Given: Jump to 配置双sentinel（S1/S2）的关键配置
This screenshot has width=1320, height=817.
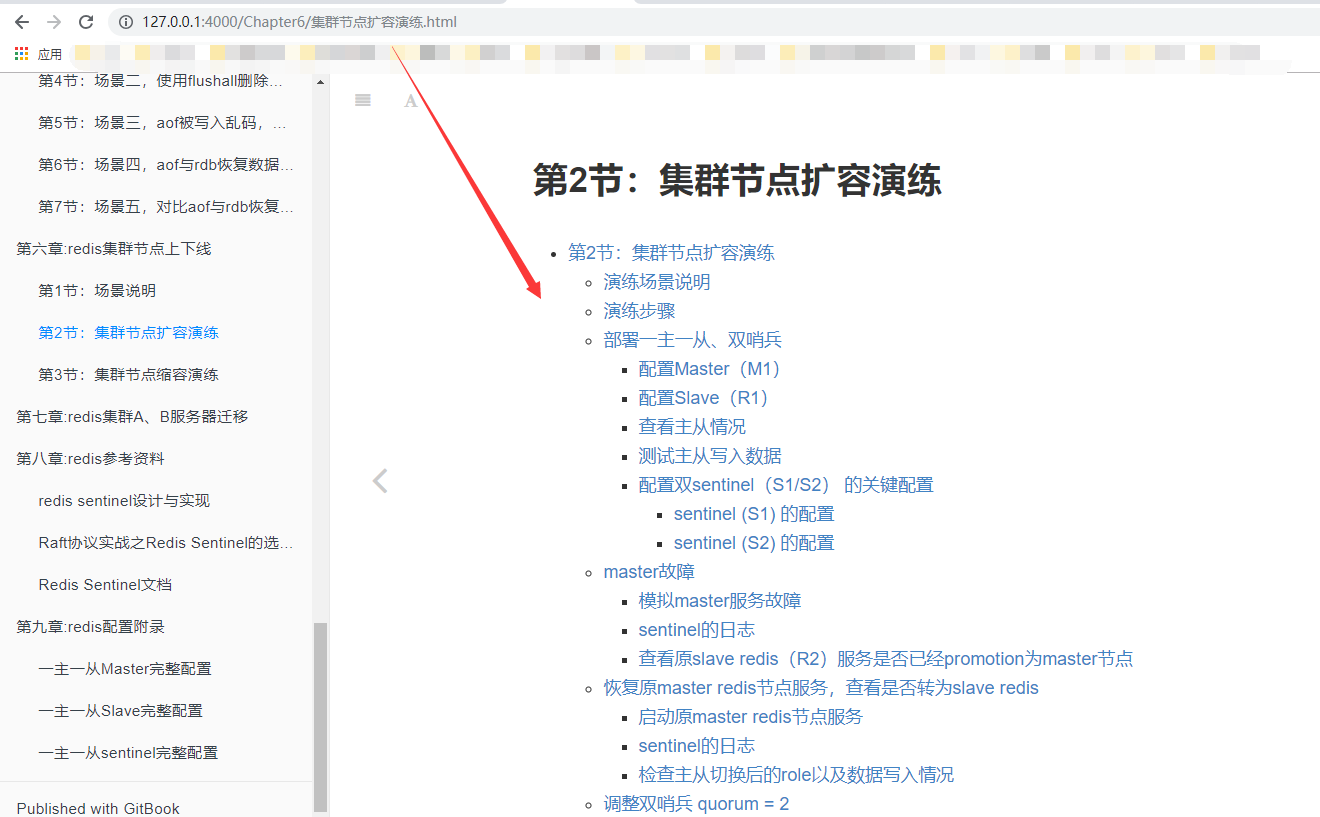Looking at the screenshot, I should (x=786, y=485).
